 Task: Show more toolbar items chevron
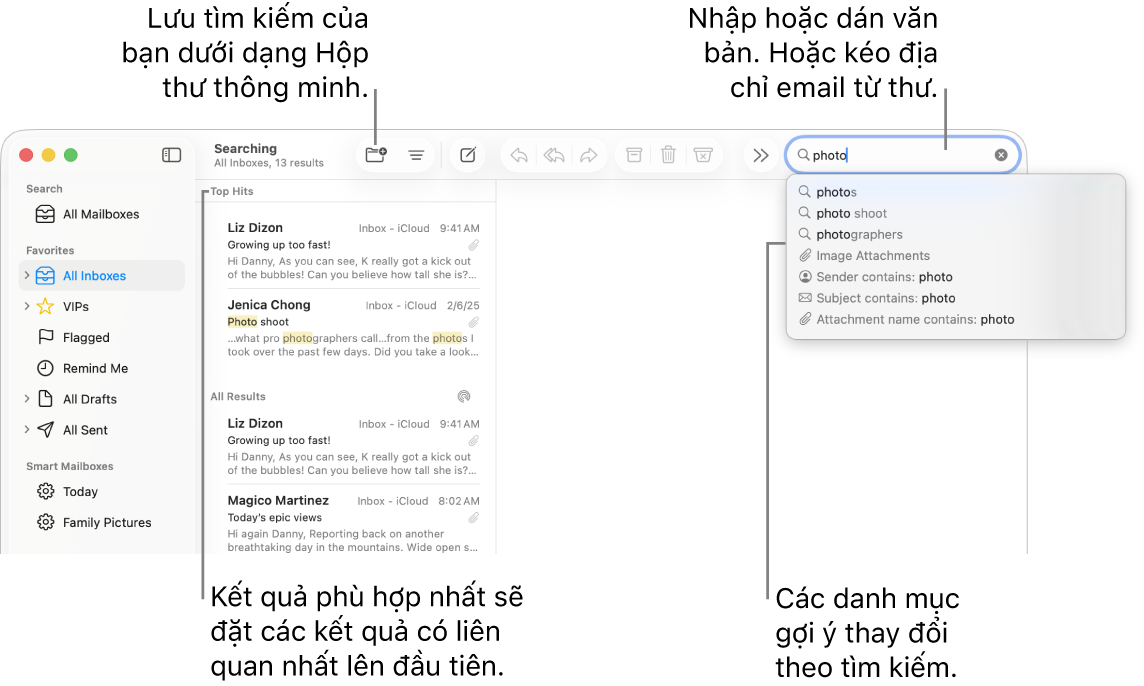pyautogui.click(x=761, y=155)
